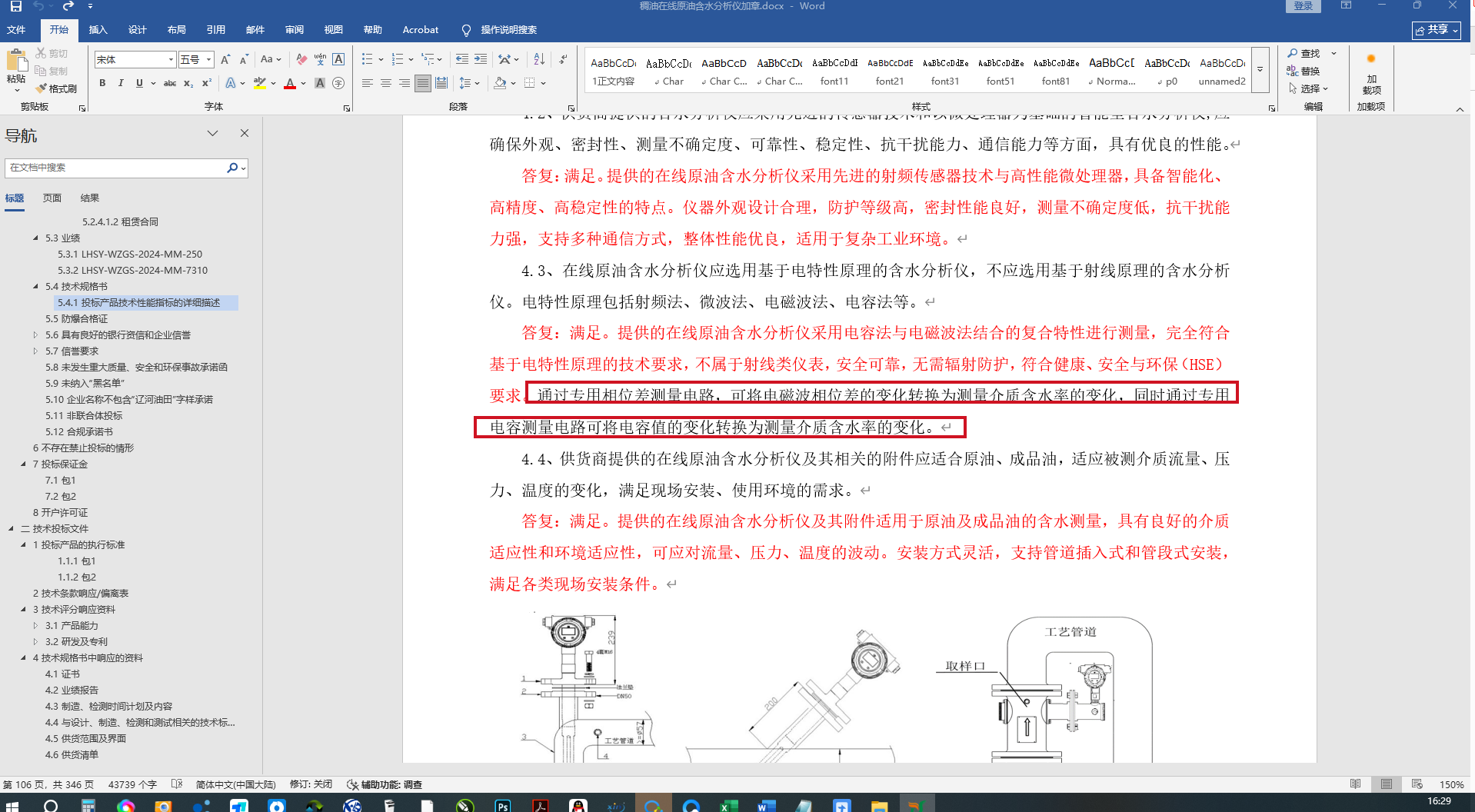The width and height of the screenshot is (1475, 812).
Task: Toggle italic formatting
Action: (x=121, y=83)
